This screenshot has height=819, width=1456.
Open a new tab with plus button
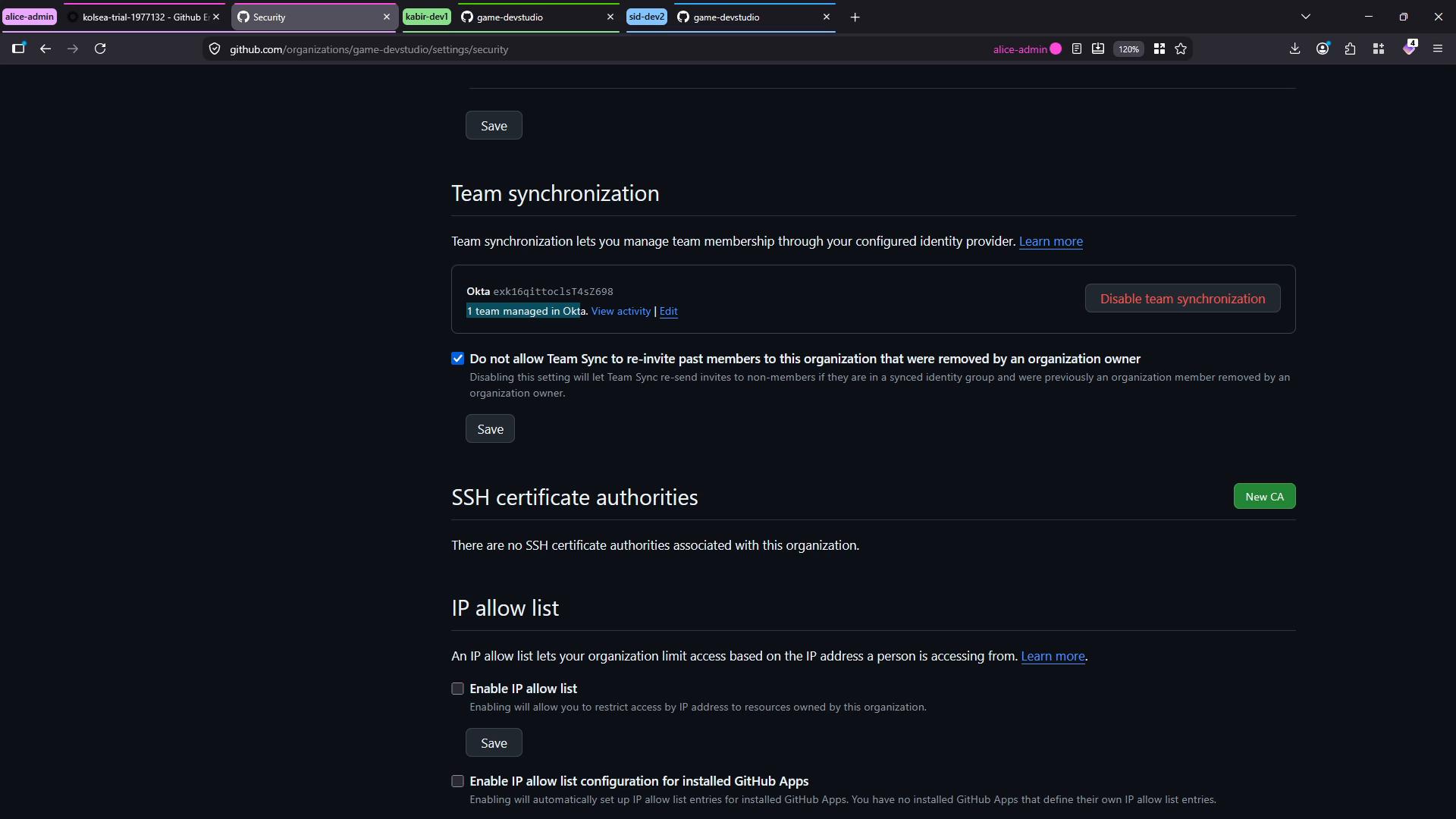[855, 17]
